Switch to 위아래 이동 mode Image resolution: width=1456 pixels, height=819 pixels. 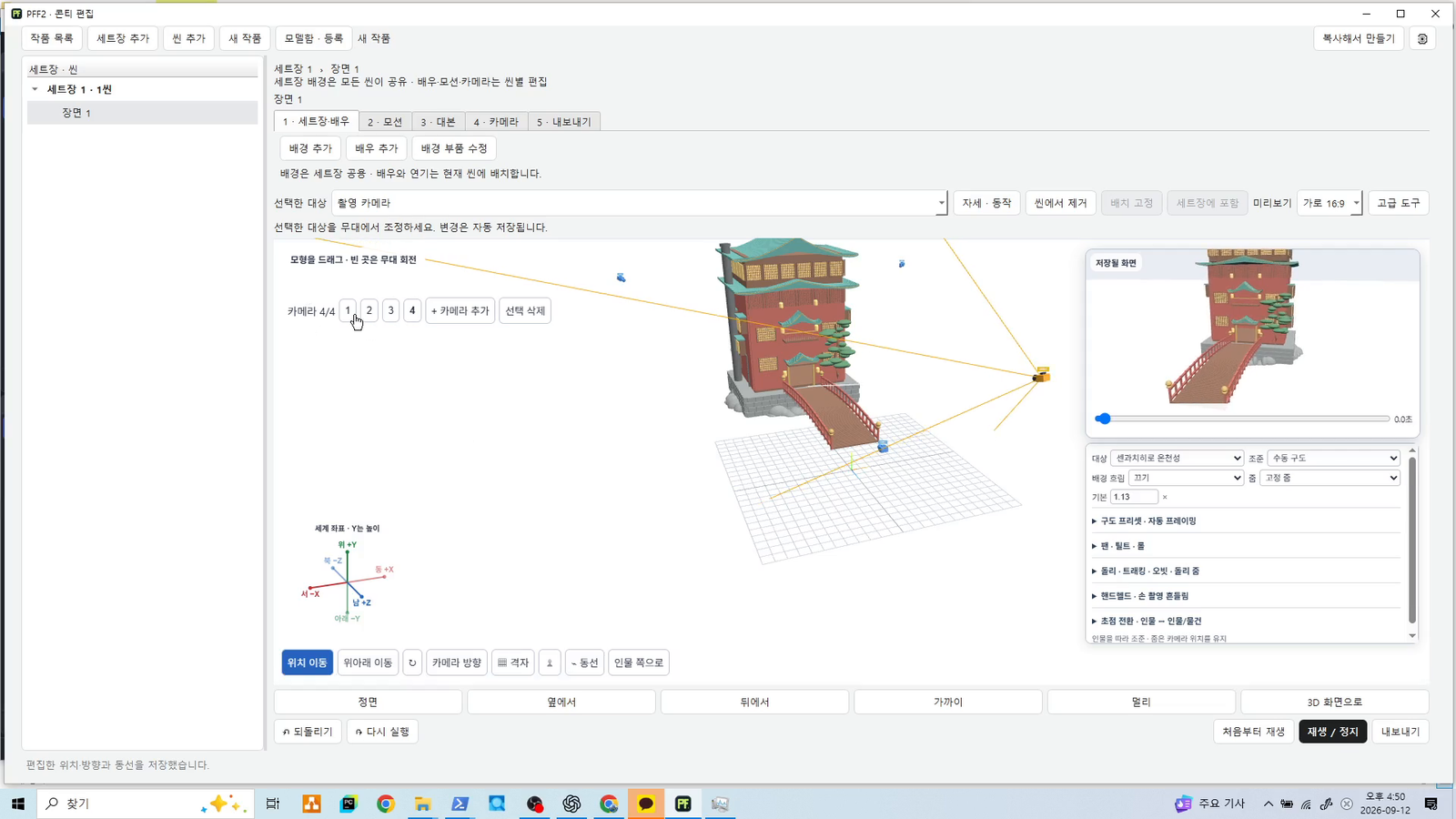point(368,662)
